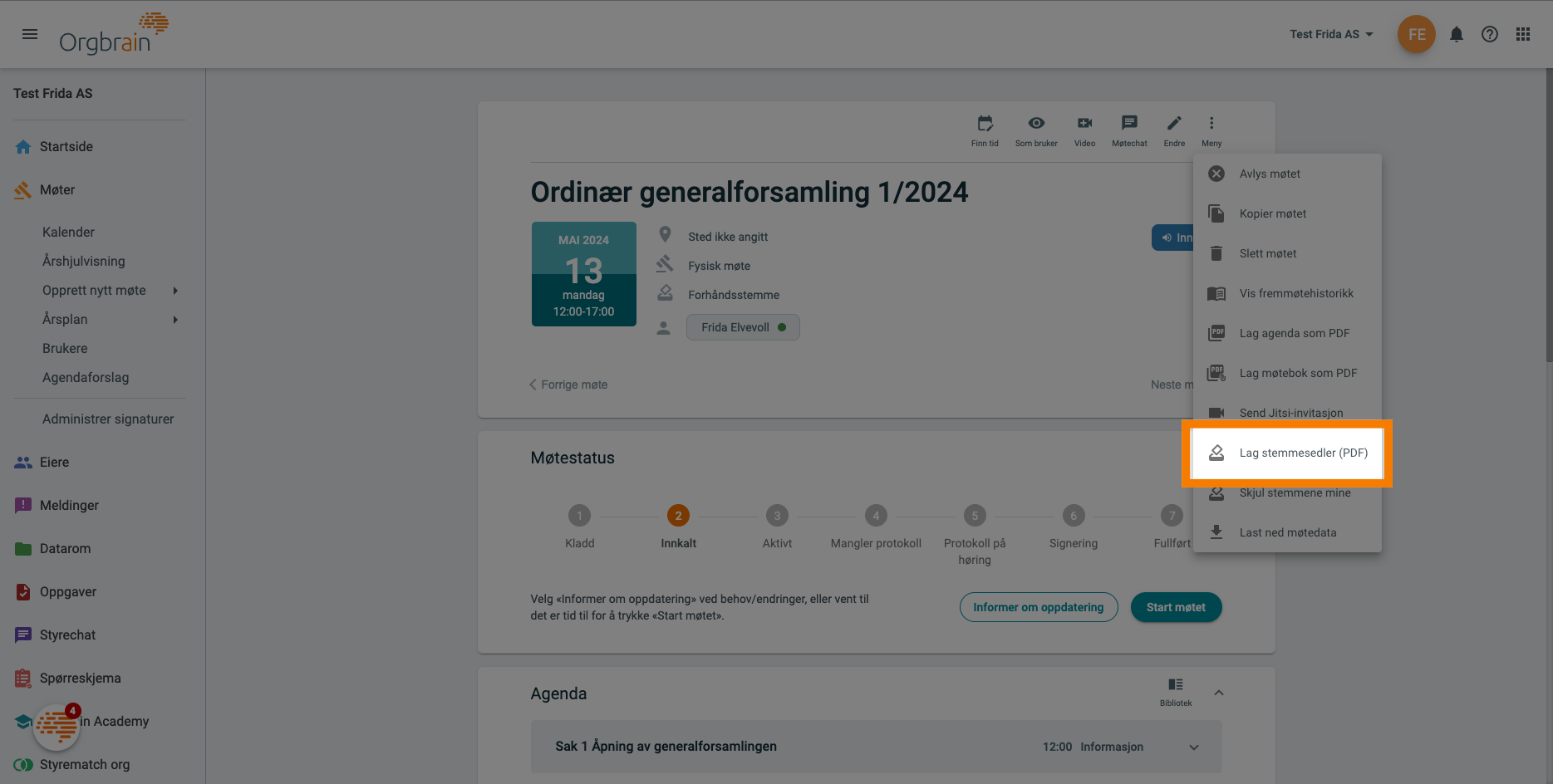
Task: Select Lag agenda som PDF
Action: 1287,333
